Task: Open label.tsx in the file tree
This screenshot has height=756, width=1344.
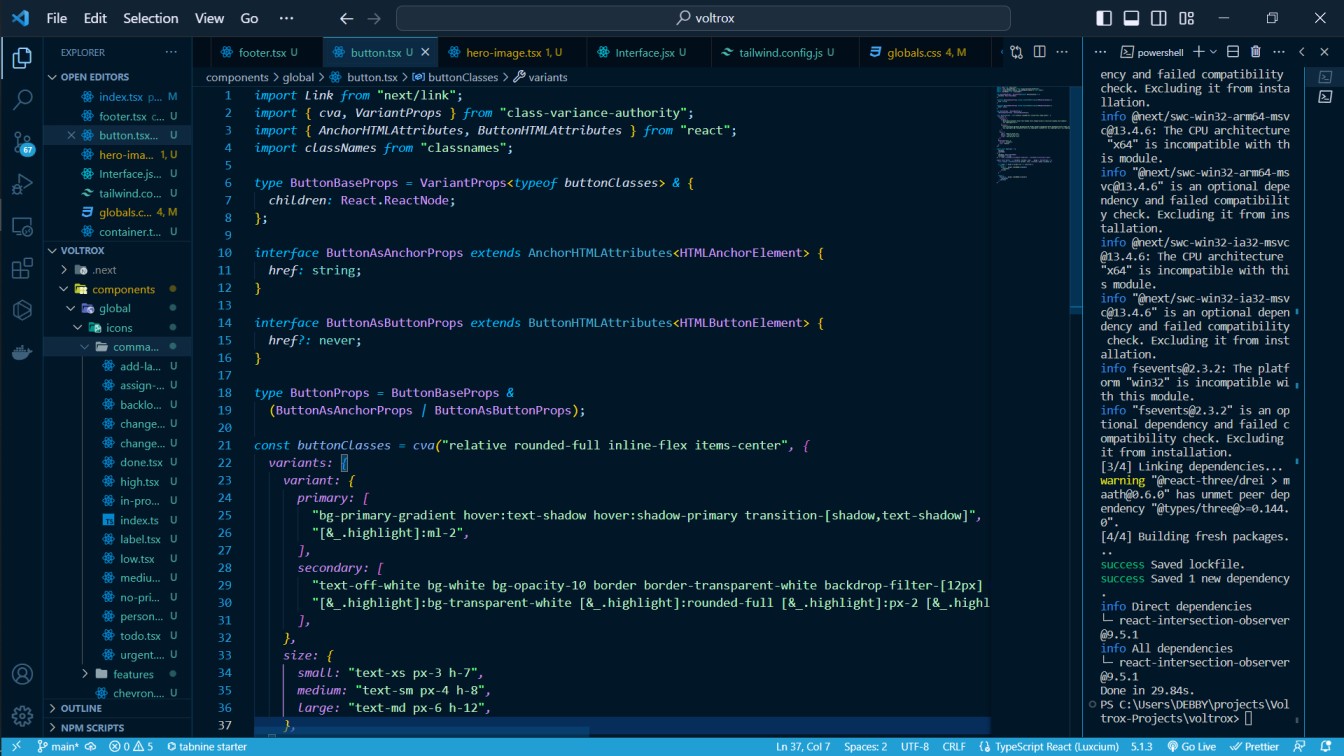Action: click(x=140, y=539)
